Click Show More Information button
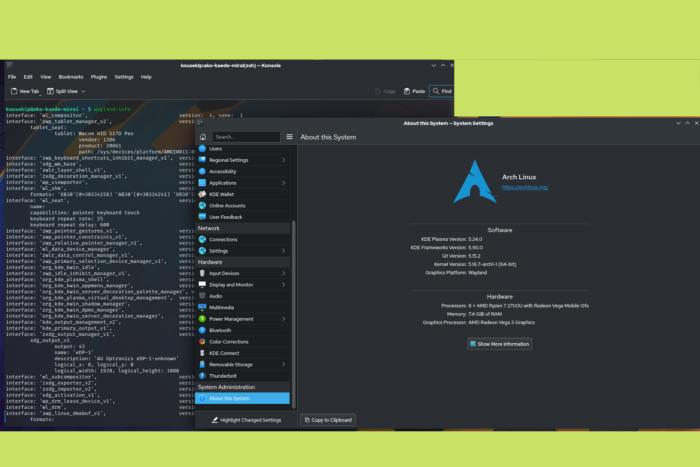The image size is (700, 467). click(500, 344)
